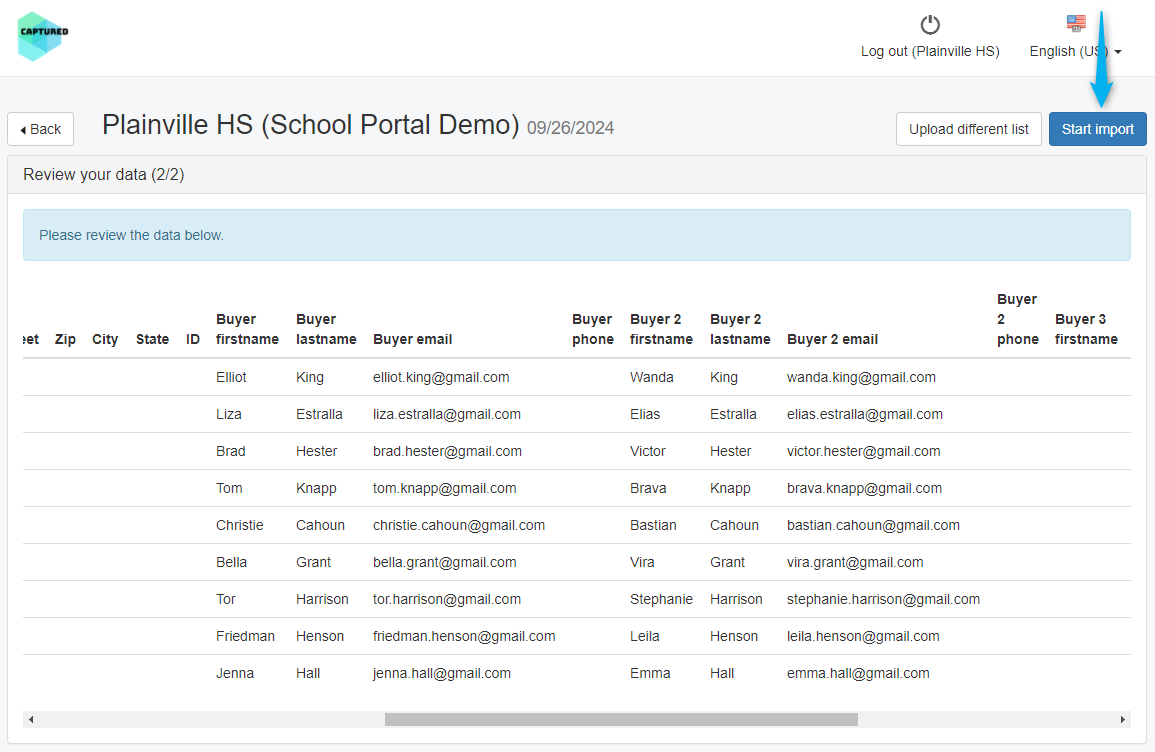Select stephanie.harrison@gmail.com cell
1155x752 pixels.
pos(883,599)
